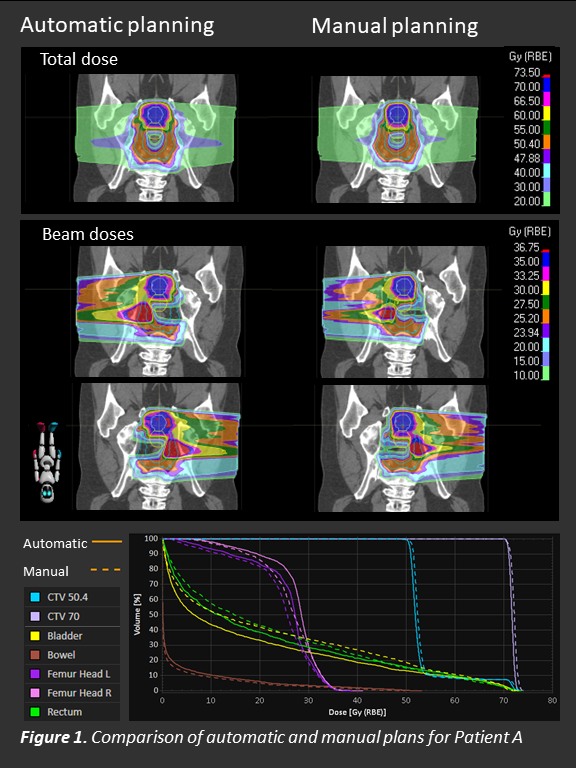
Task: Click the Dose [Gy (RBE)] axis label
Action: tap(357, 712)
